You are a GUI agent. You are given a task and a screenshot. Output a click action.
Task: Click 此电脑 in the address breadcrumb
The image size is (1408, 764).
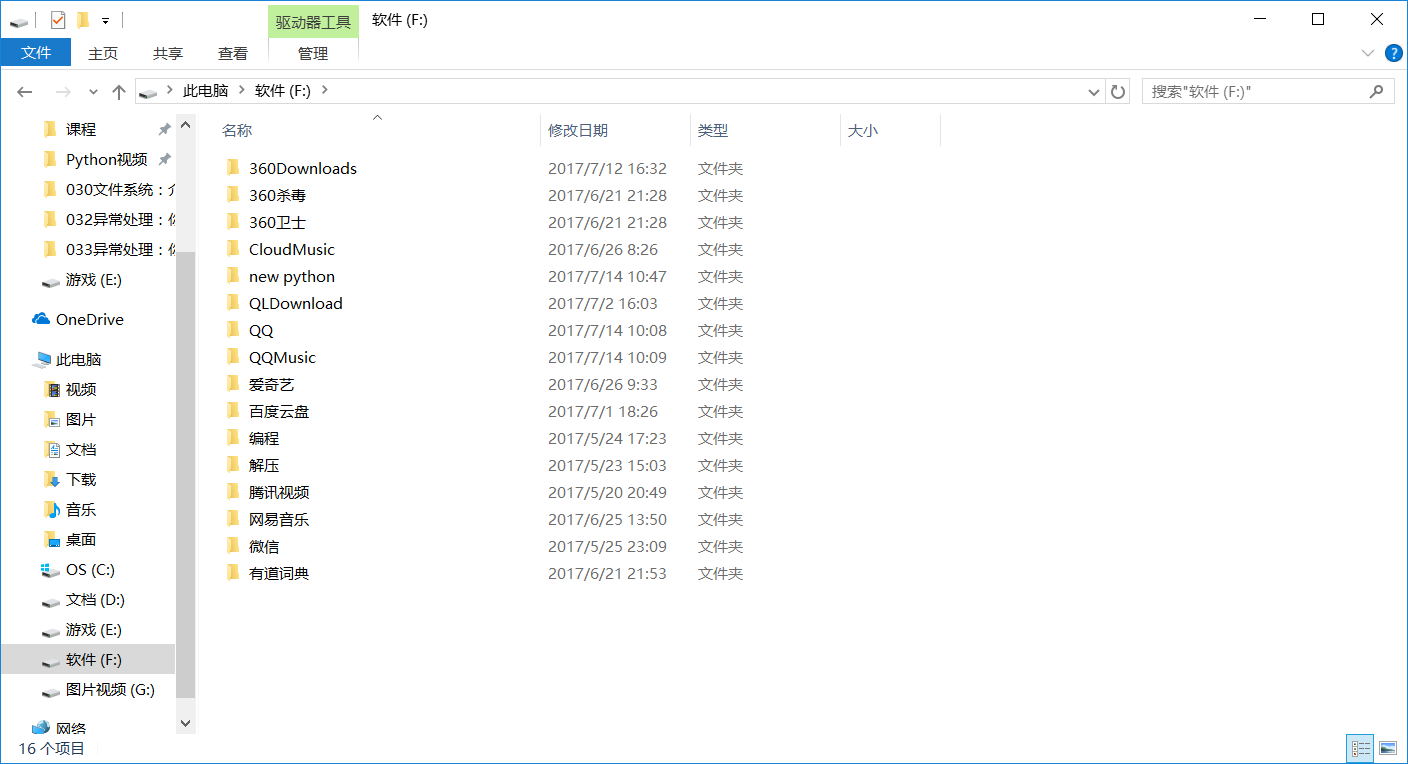(205, 91)
